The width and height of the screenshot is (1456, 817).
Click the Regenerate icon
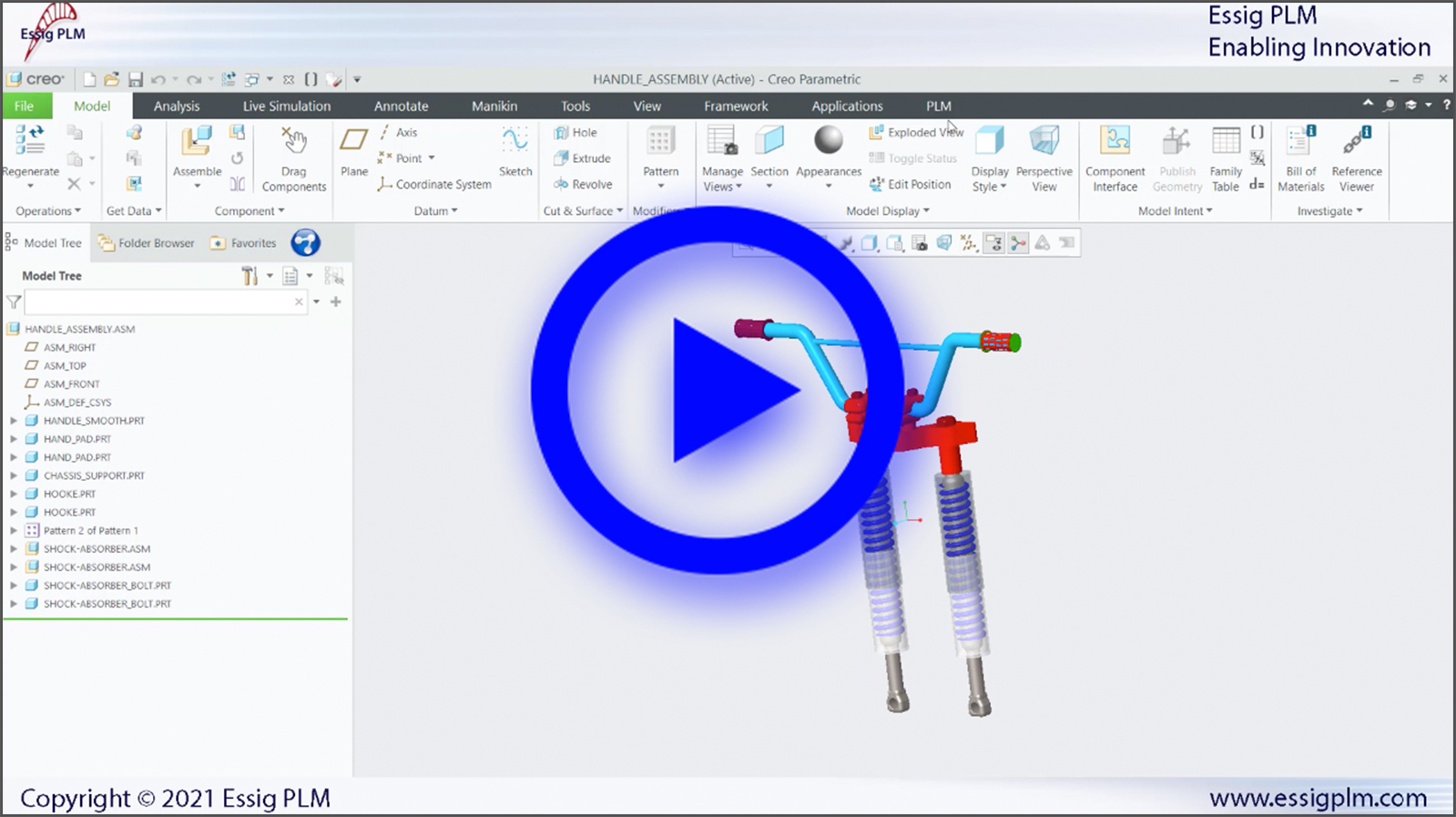(x=30, y=139)
